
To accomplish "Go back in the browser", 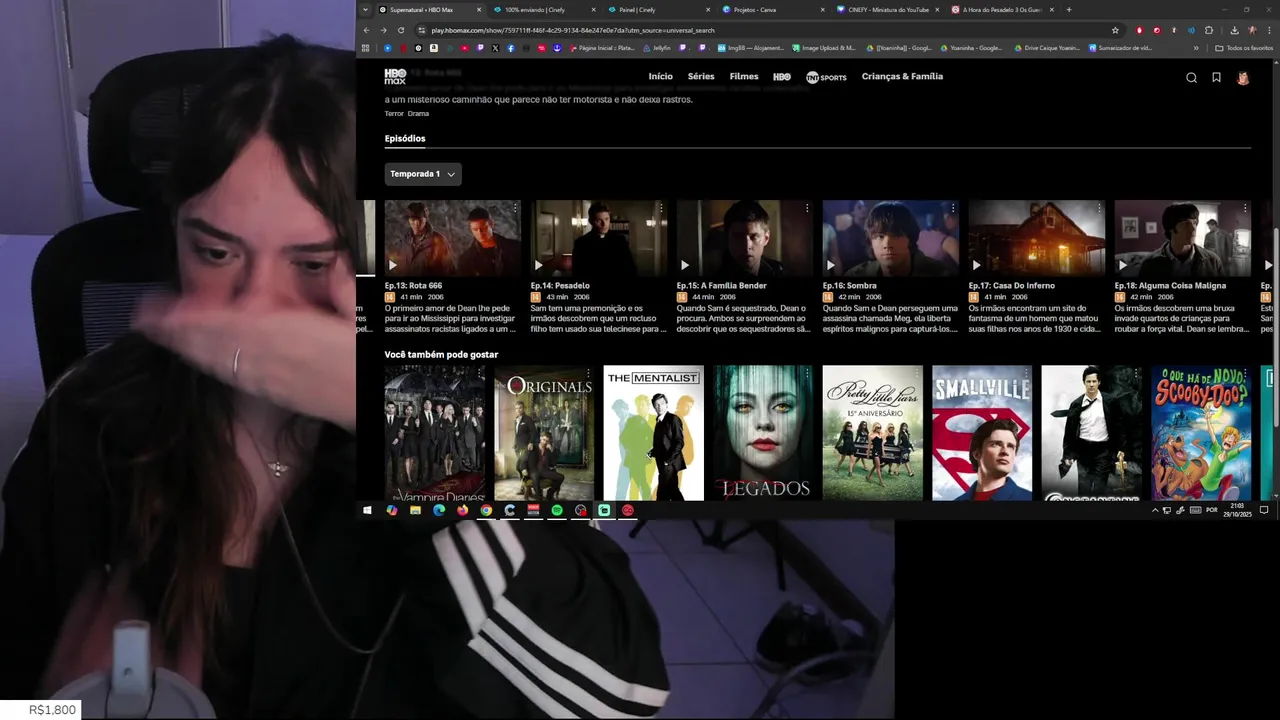I will tap(366, 30).
